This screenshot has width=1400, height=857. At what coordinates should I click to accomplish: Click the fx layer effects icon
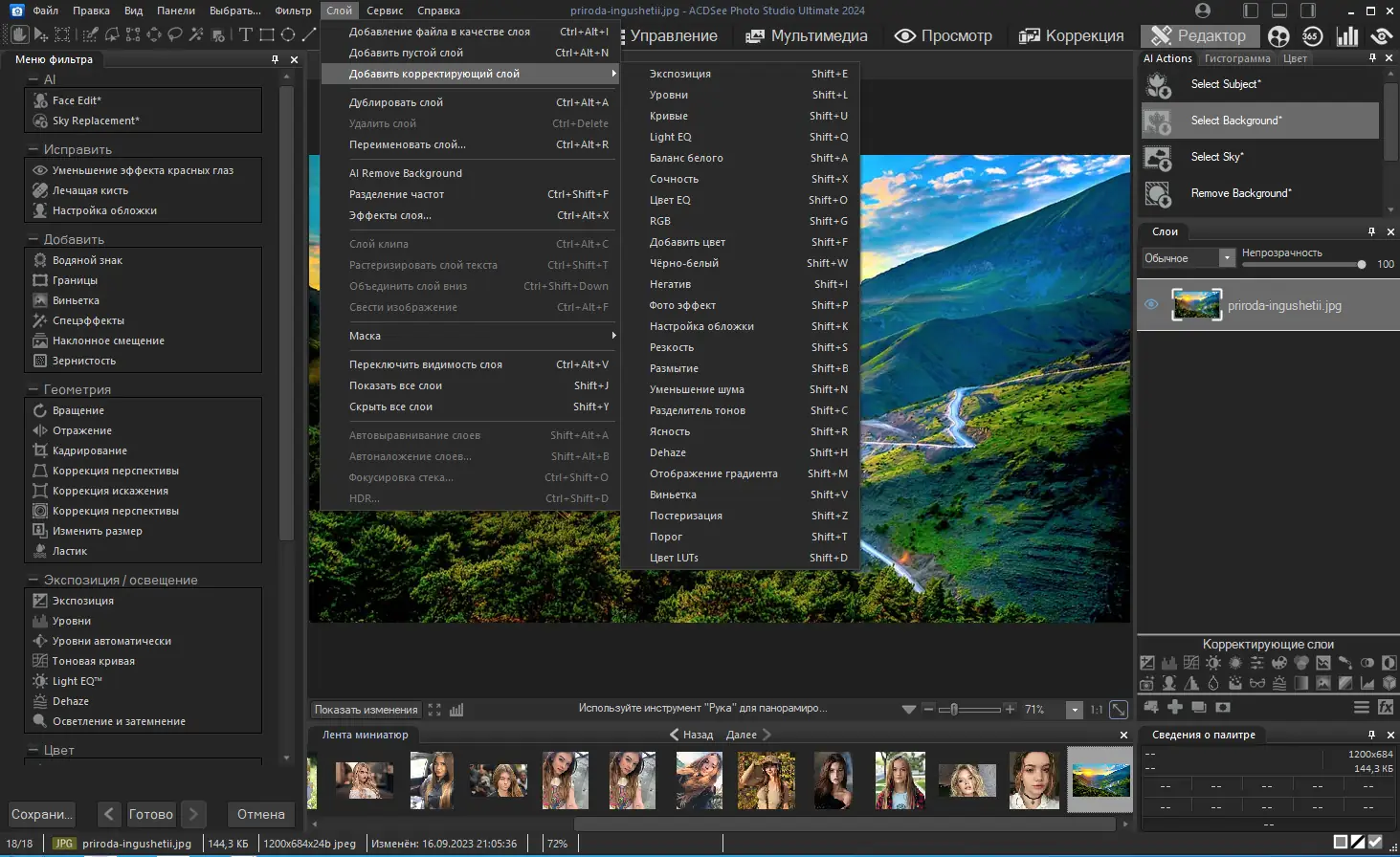tap(1385, 708)
